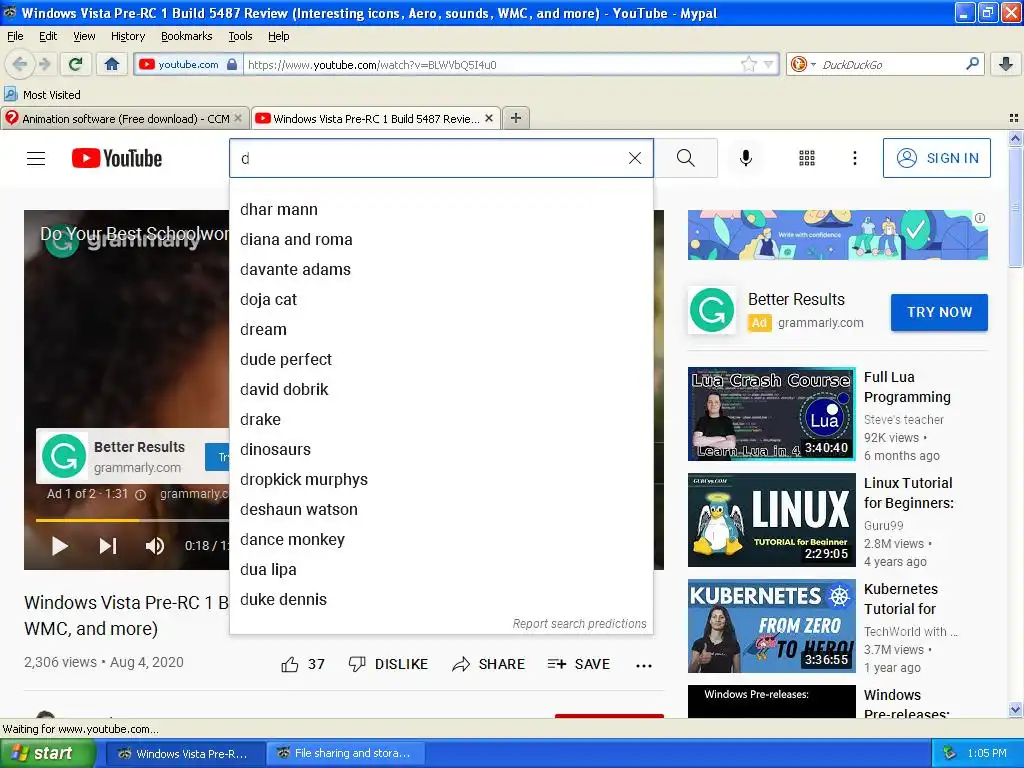
Task: Open the downloads arrow in toolbar
Action: pyautogui.click(x=1006, y=64)
